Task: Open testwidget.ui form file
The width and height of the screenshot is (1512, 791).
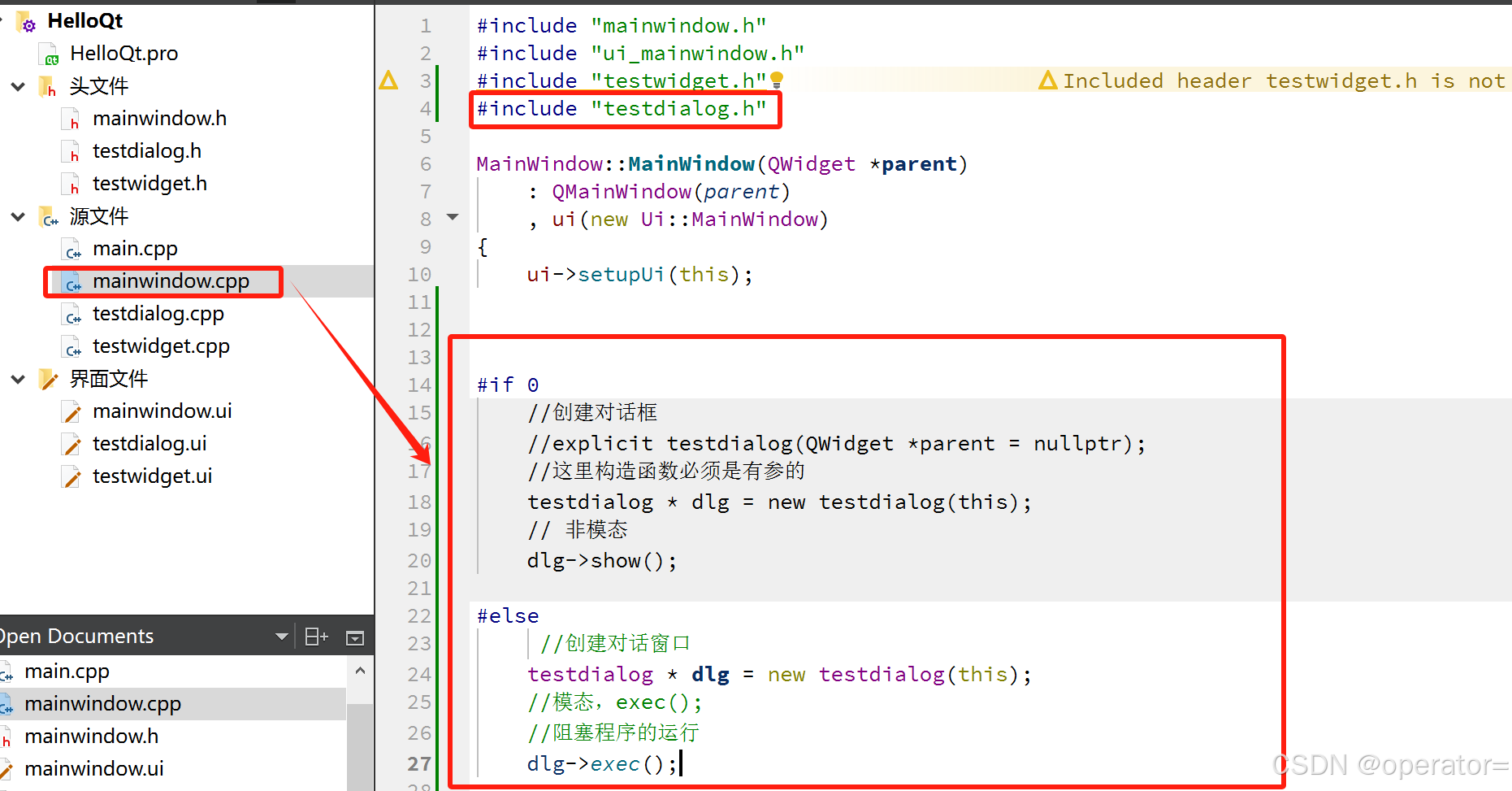Action: (x=152, y=476)
